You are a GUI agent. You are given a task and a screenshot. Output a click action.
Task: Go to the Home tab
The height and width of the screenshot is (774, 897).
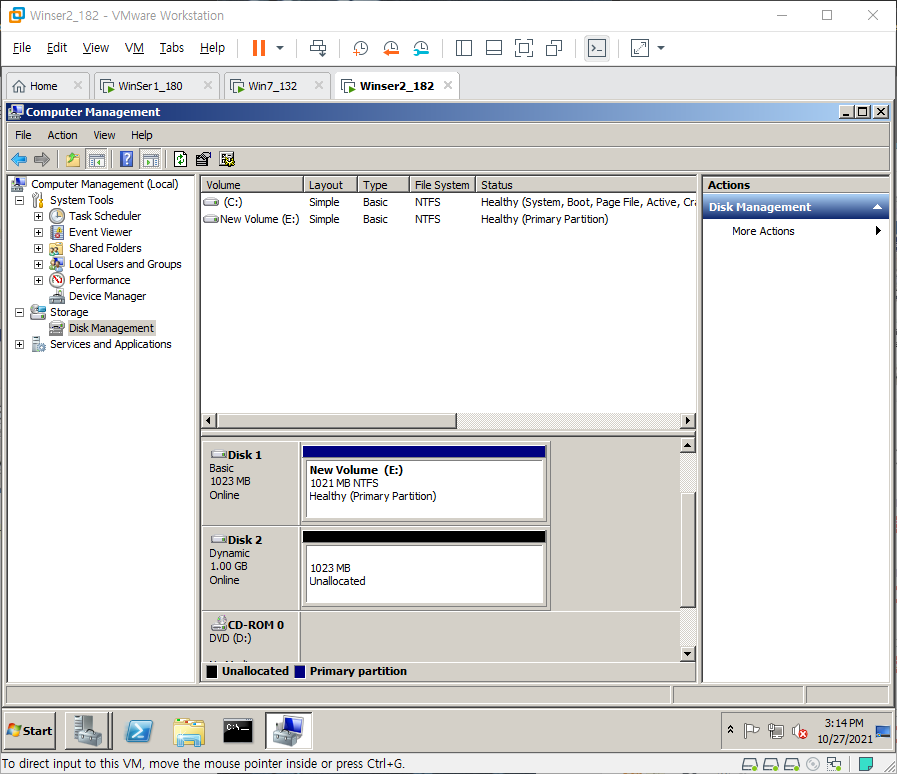pyautogui.click(x=43, y=86)
